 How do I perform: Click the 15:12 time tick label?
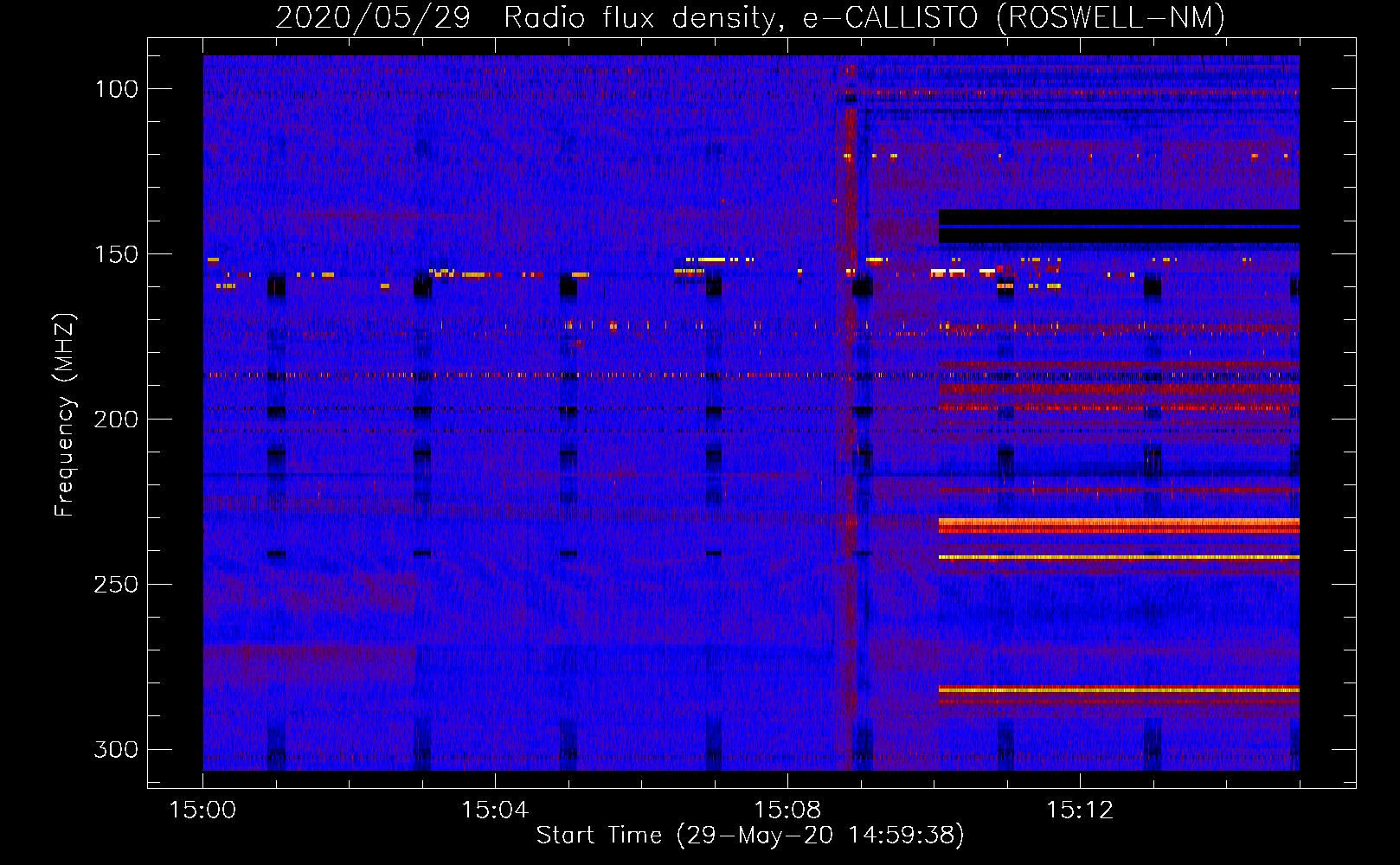(x=1080, y=811)
